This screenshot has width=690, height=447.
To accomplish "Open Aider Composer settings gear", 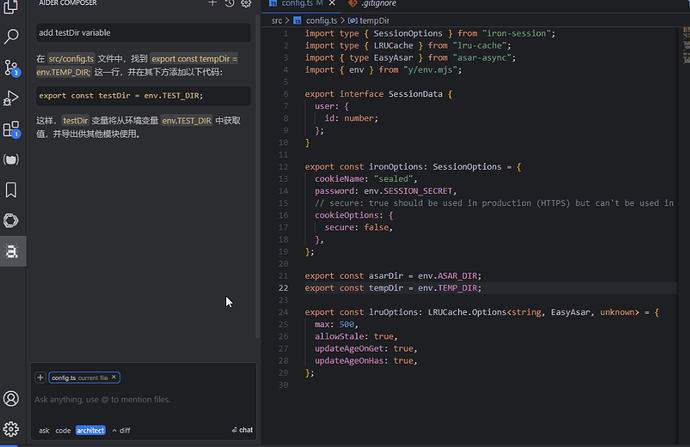I will [246, 4].
